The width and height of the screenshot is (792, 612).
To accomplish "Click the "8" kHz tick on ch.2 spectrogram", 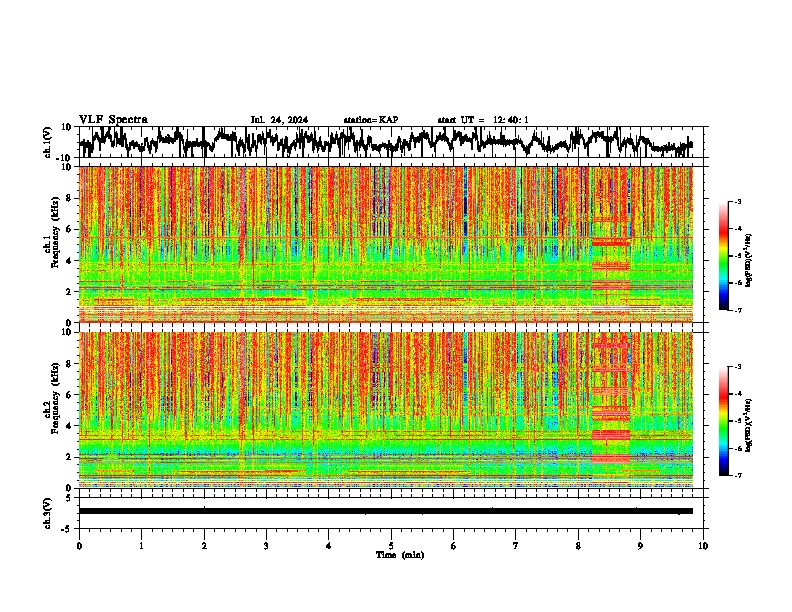I will point(70,364).
